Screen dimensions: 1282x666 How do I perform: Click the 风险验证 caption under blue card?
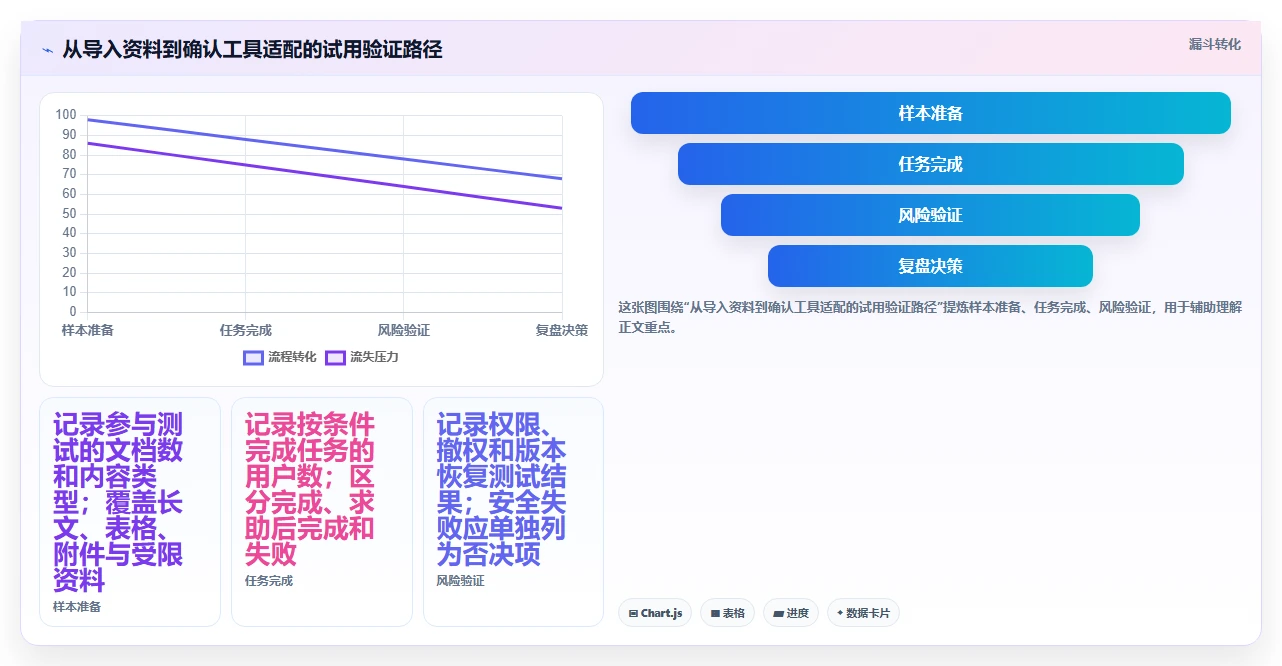click(x=460, y=580)
